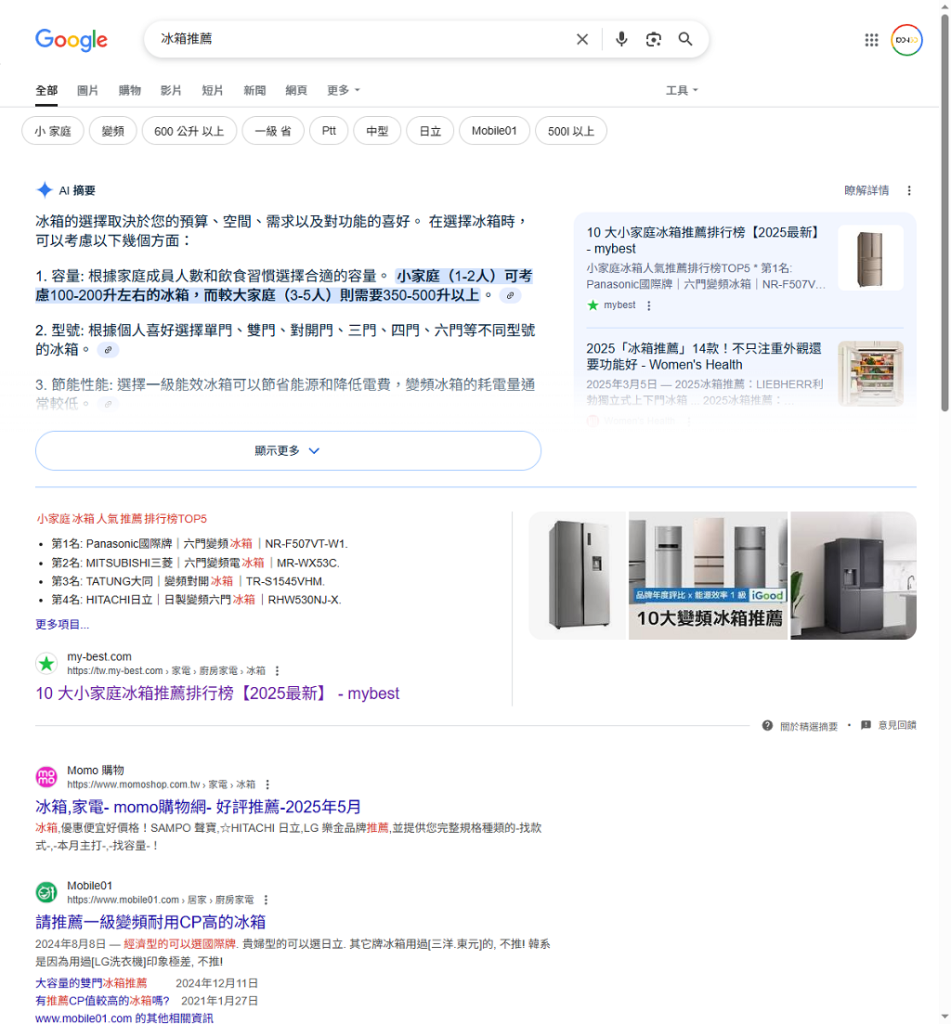The width and height of the screenshot is (951, 1024).
Task: Click the microphone voice search icon
Action: (x=621, y=39)
